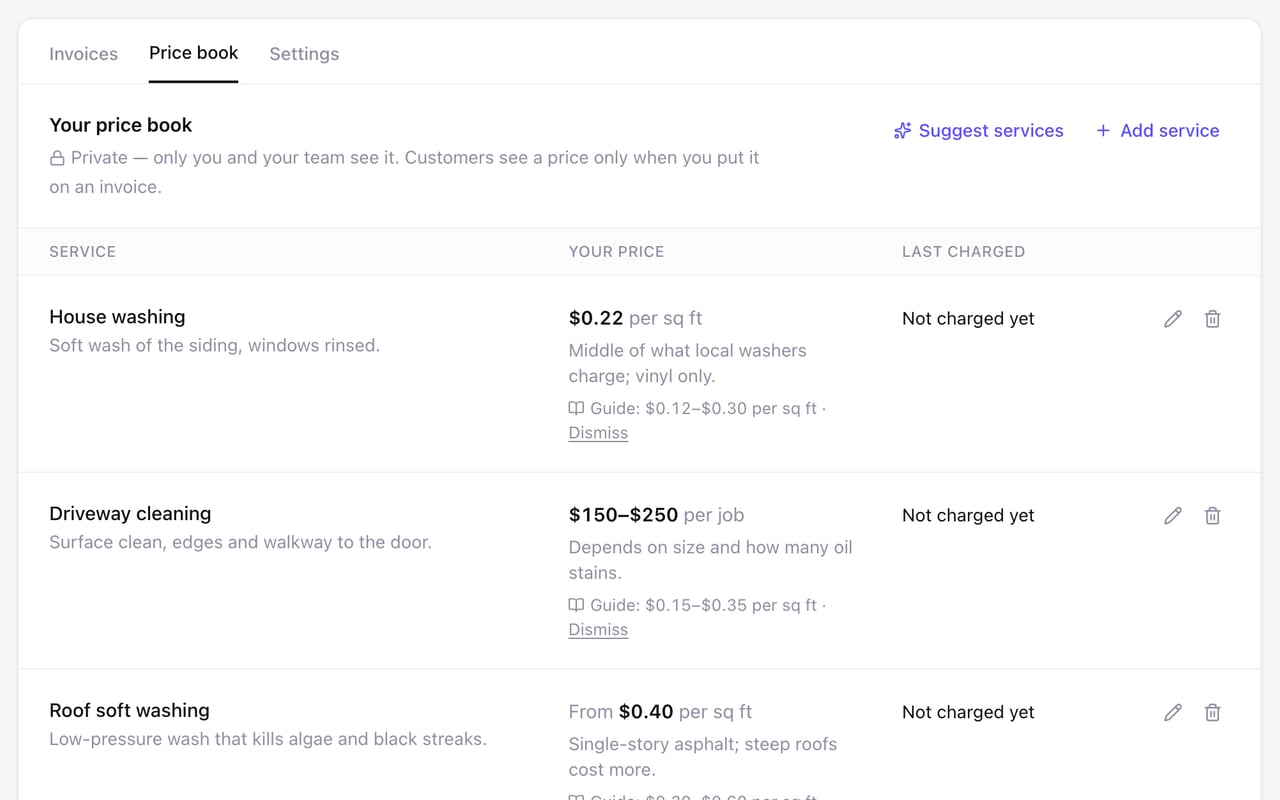This screenshot has width=1280, height=800.
Task: Open the Settings tab
Action: [304, 54]
